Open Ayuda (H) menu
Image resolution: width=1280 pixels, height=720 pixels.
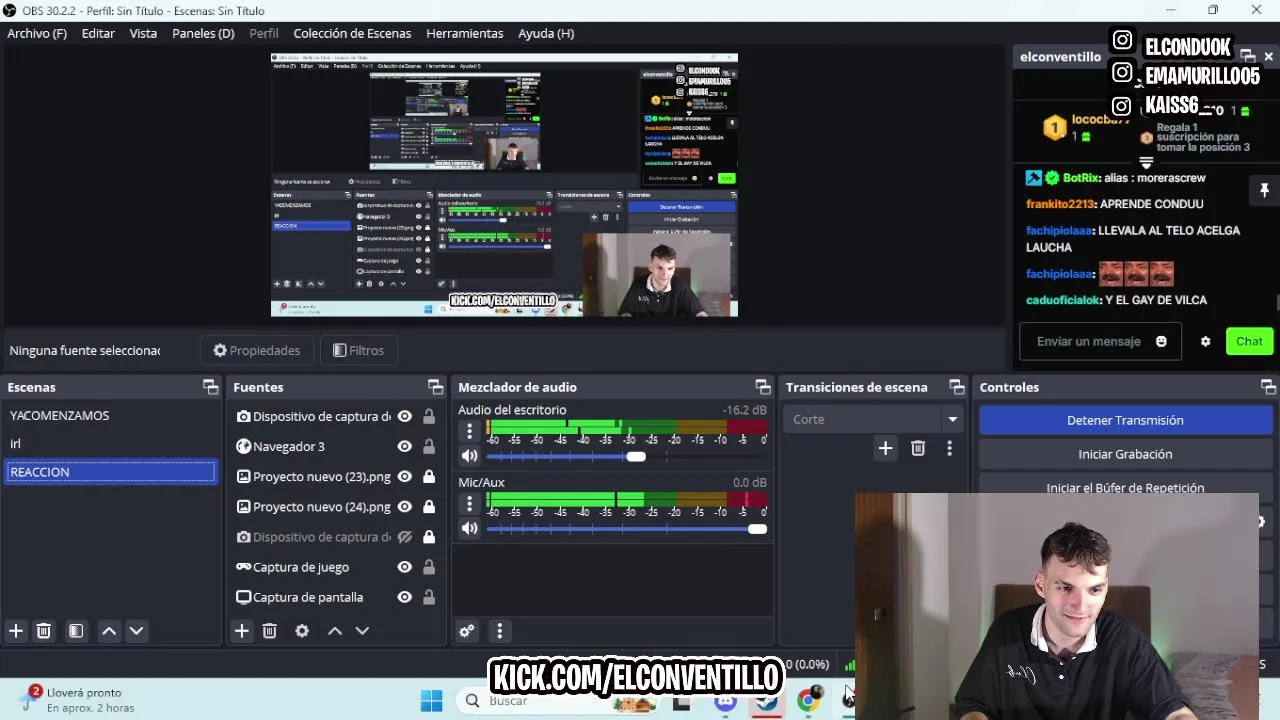546,33
